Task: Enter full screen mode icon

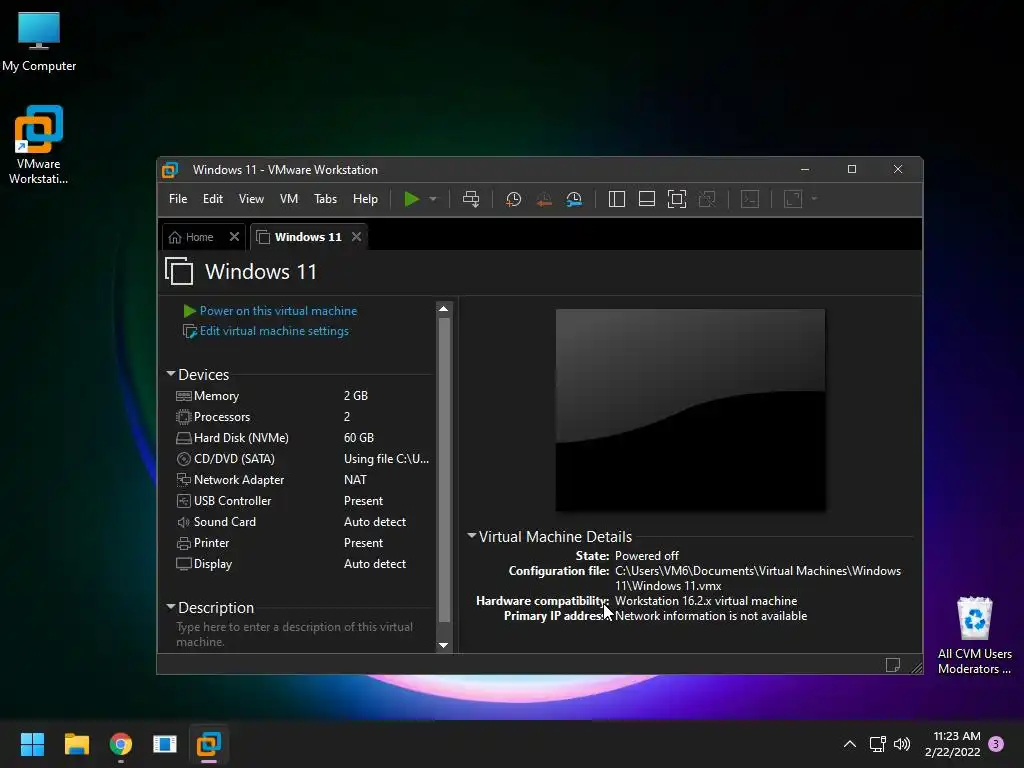Action: pos(677,199)
